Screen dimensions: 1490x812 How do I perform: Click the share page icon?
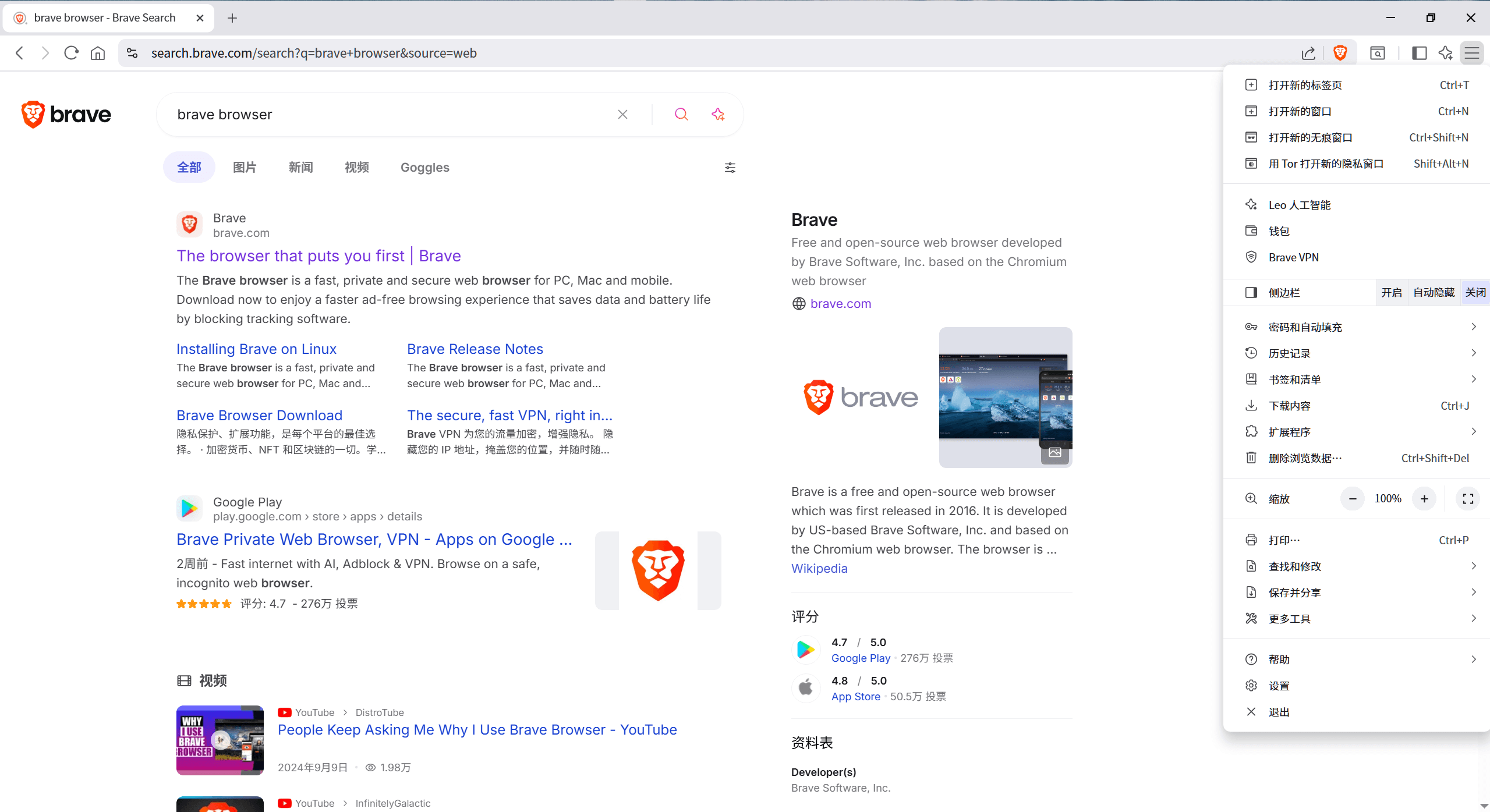(1308, 53)
